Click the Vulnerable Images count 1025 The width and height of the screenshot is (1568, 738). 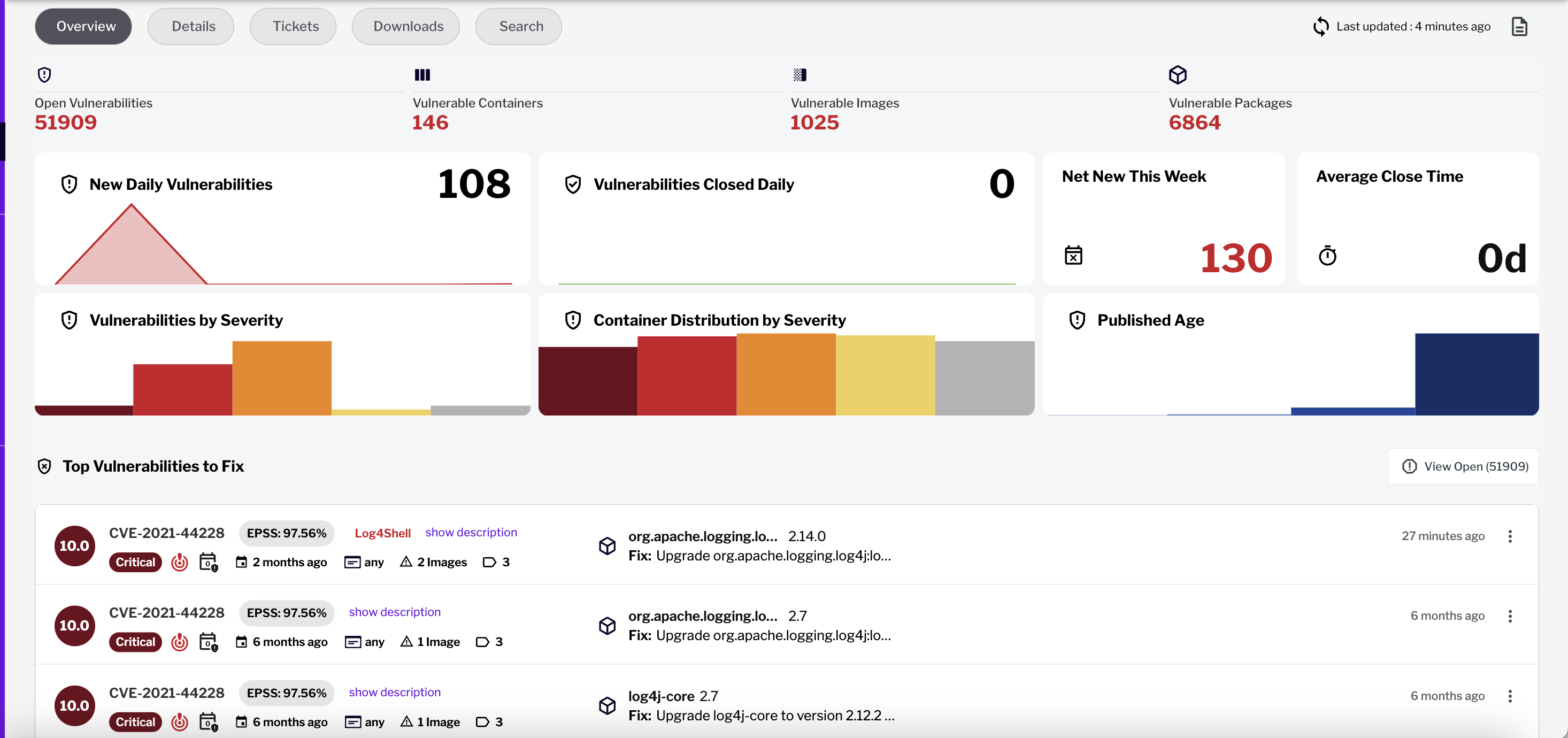coord(814,122)
